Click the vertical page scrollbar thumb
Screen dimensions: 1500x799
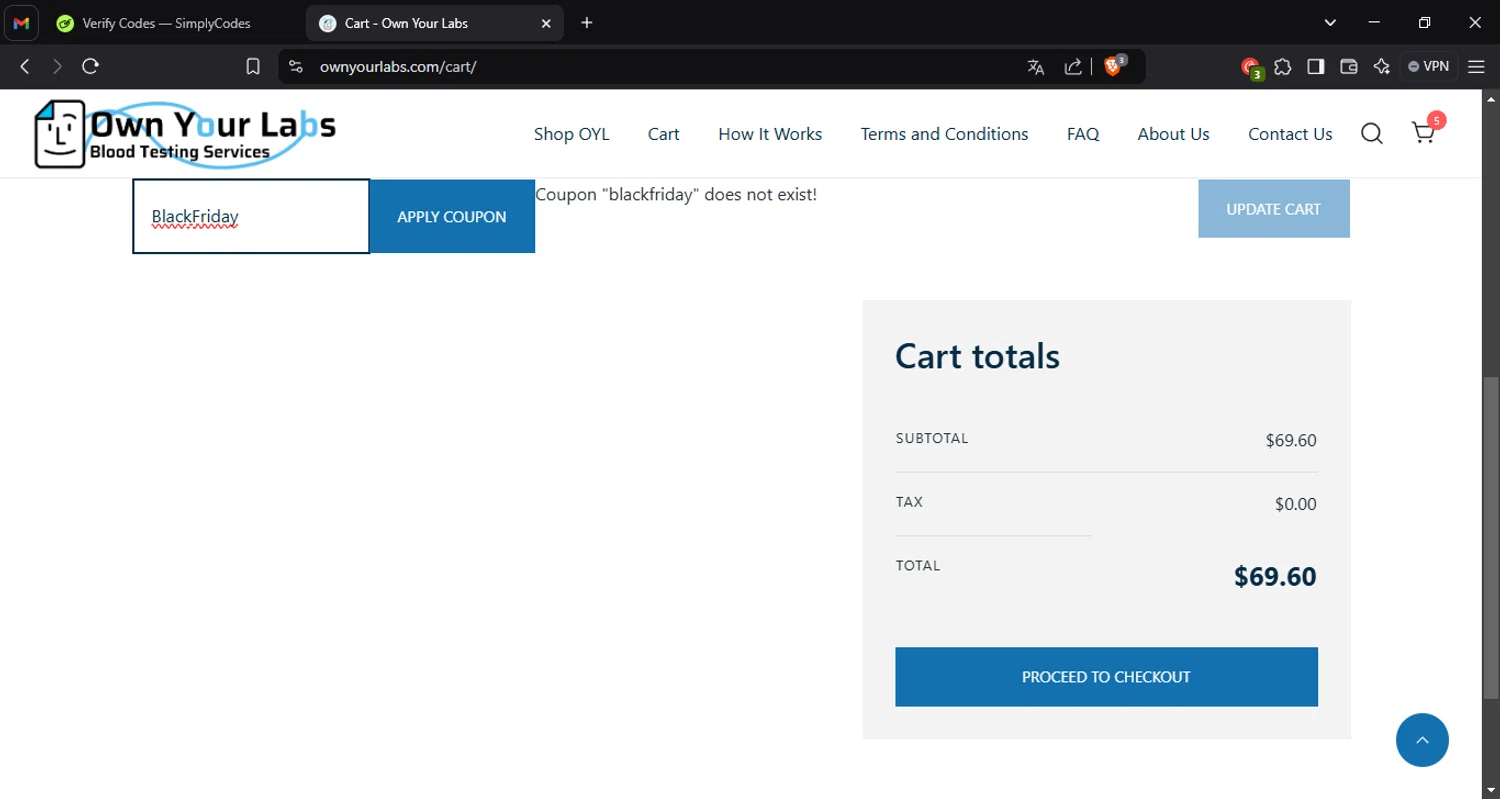pos(1491,538)
